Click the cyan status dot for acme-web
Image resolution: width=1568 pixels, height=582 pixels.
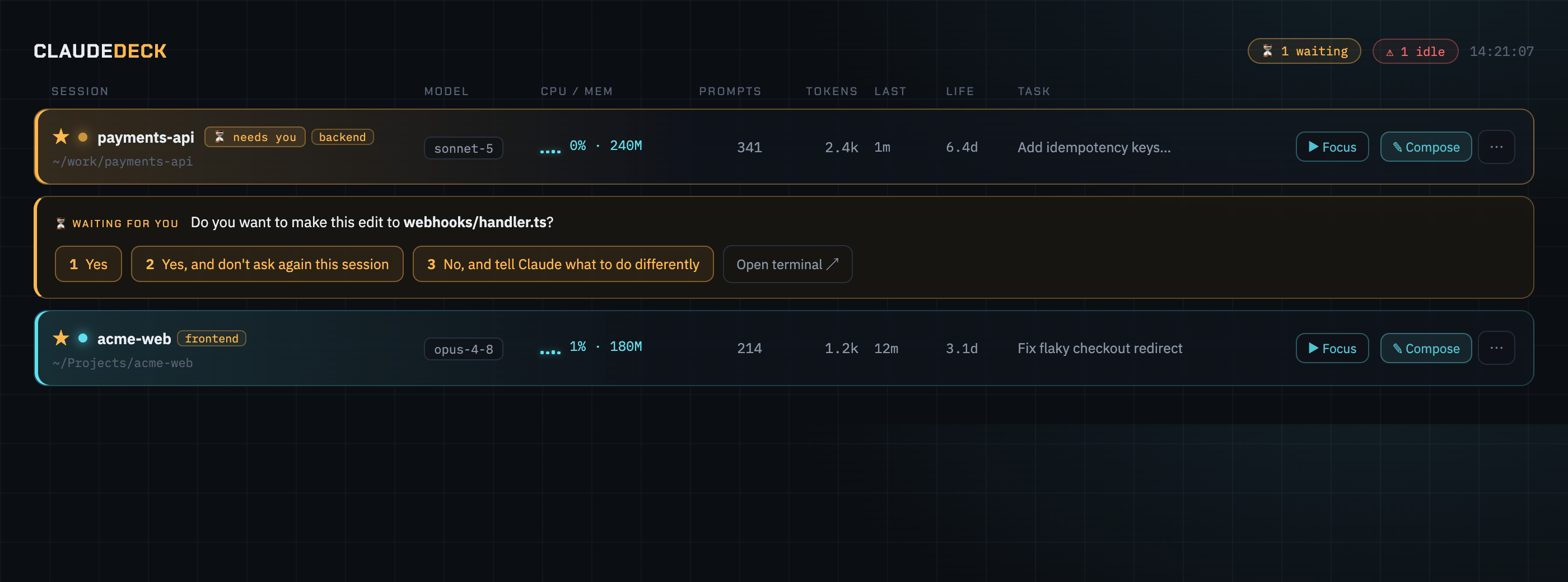pyautogui.click(x=83, y=338)
